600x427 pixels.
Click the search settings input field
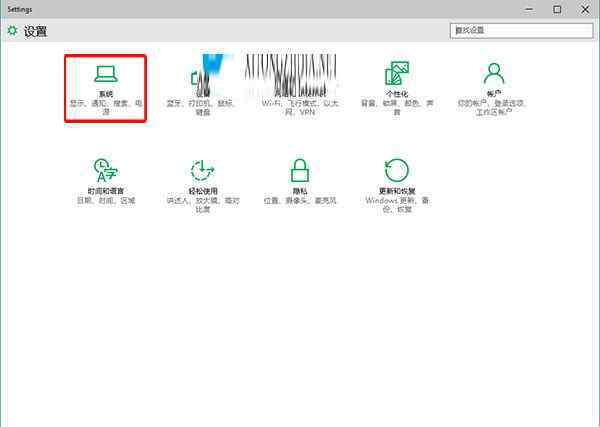pos(522,31)
